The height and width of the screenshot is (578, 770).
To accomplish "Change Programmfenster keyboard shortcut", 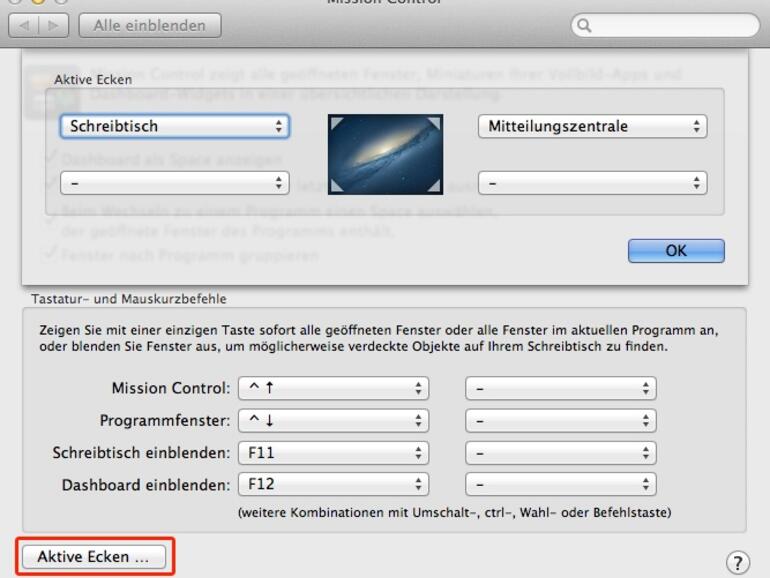I will pyautogui.click(x=333, y=421).
